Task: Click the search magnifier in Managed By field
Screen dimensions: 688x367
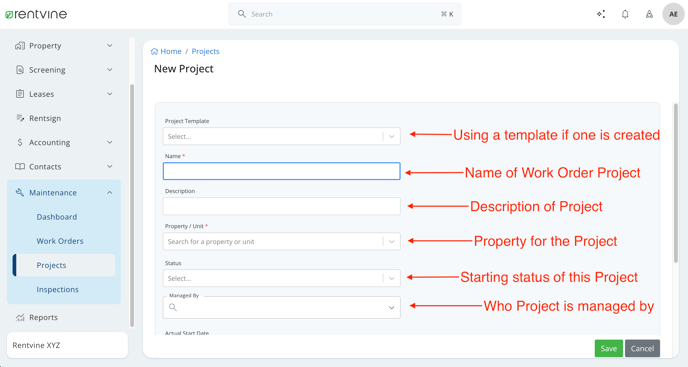Action: coord(173,307)
